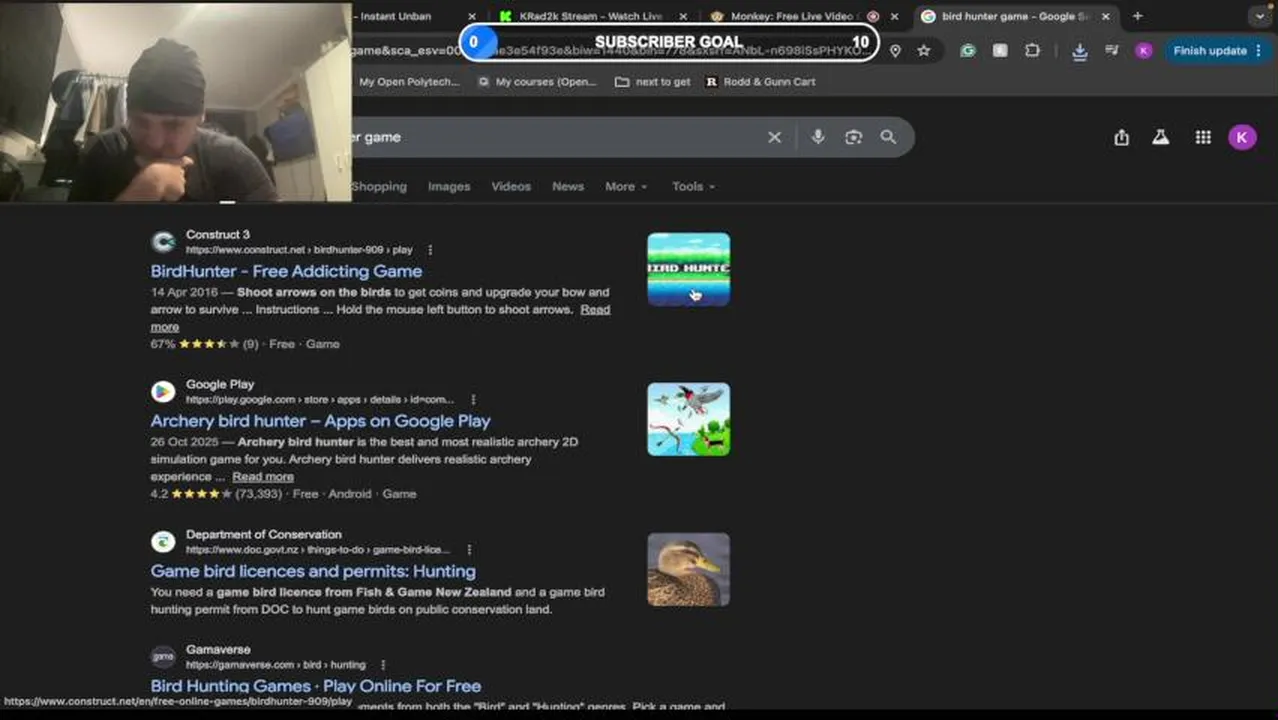
Task: Click the Bird Hunter game thumbnail
Action: coord(688,269)
